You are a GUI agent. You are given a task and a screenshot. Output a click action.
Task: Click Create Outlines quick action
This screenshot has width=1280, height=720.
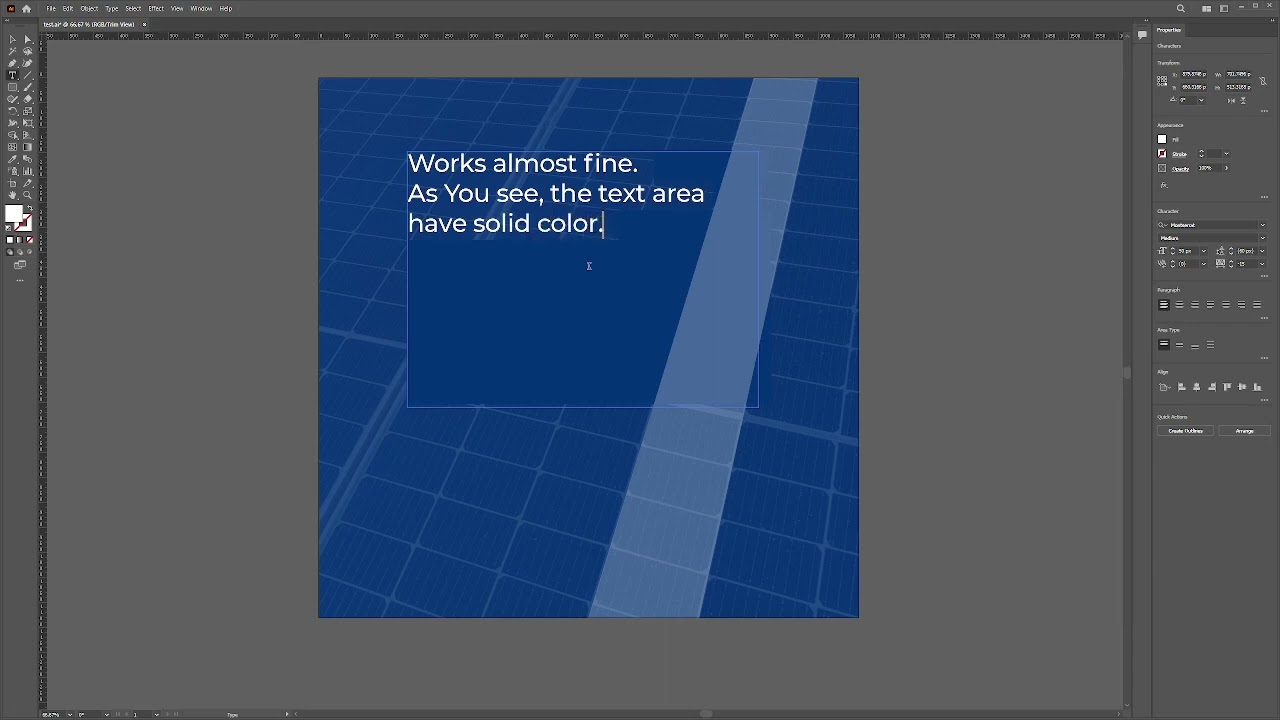click(1186, 431)
